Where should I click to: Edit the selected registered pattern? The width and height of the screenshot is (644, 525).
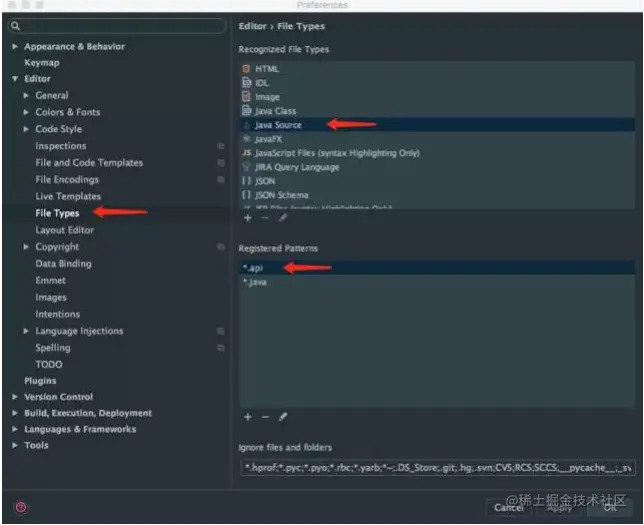pyautogui.click(x=283, y=417)
